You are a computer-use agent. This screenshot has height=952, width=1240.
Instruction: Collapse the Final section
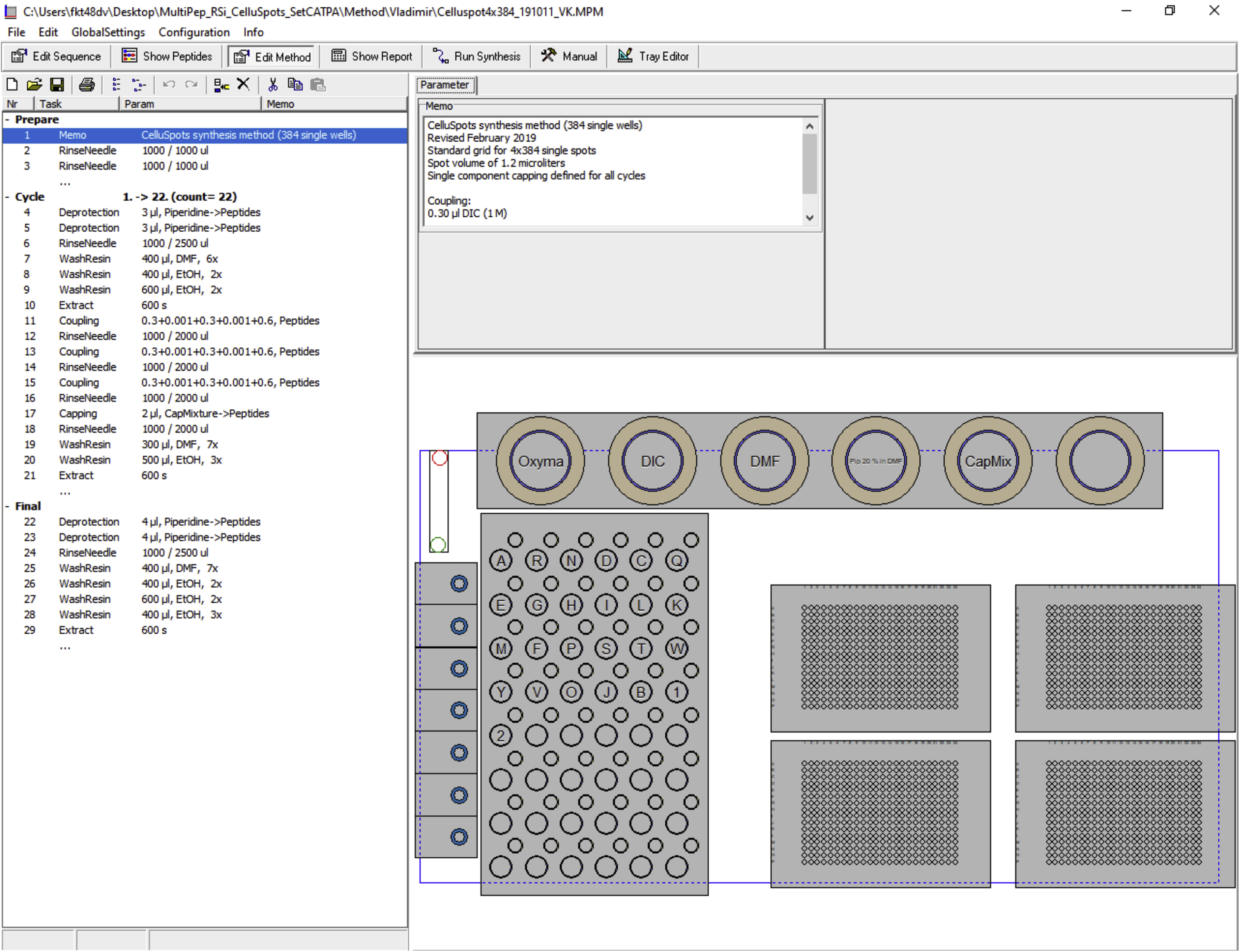(7, 507)
